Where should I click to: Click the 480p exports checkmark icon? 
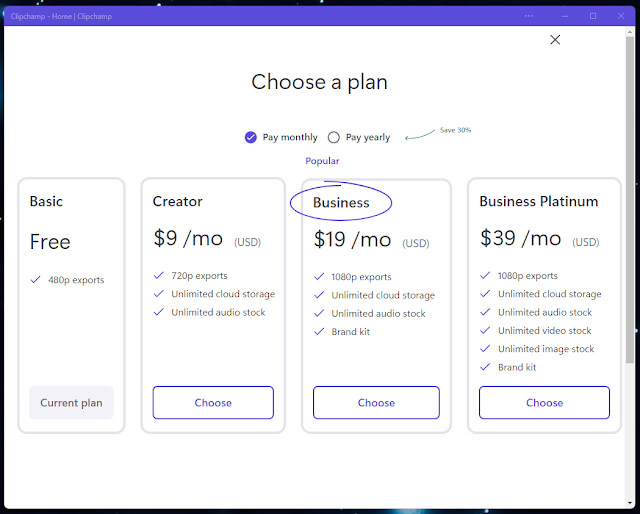[x=36, y=280]
